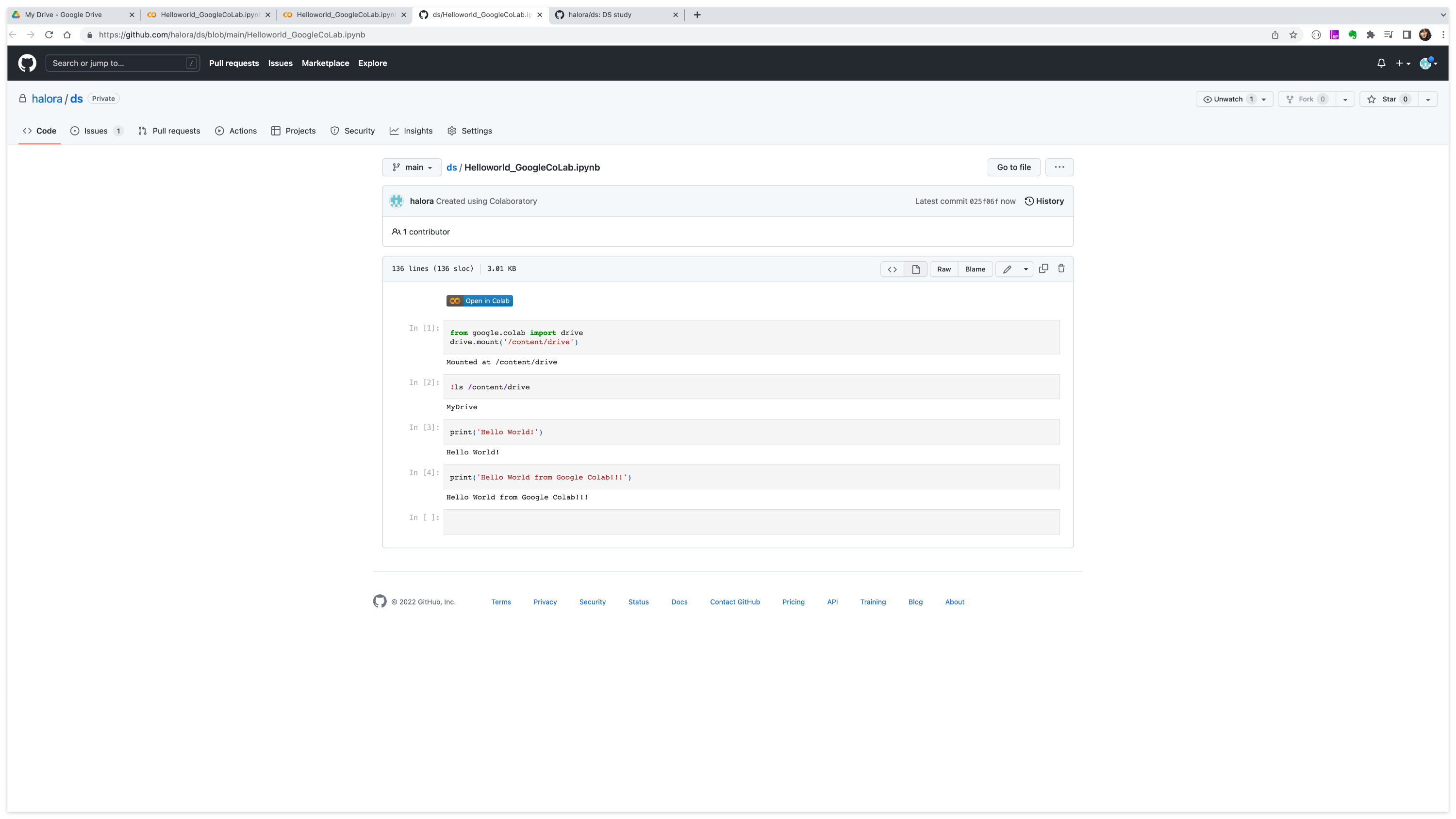
Task: Open the main branch selector
Action: tap(412, 167)
